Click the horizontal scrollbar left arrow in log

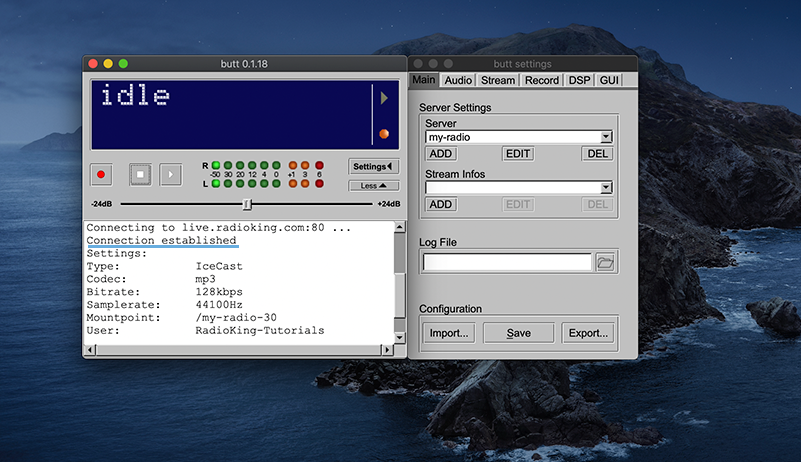point(89,350)
